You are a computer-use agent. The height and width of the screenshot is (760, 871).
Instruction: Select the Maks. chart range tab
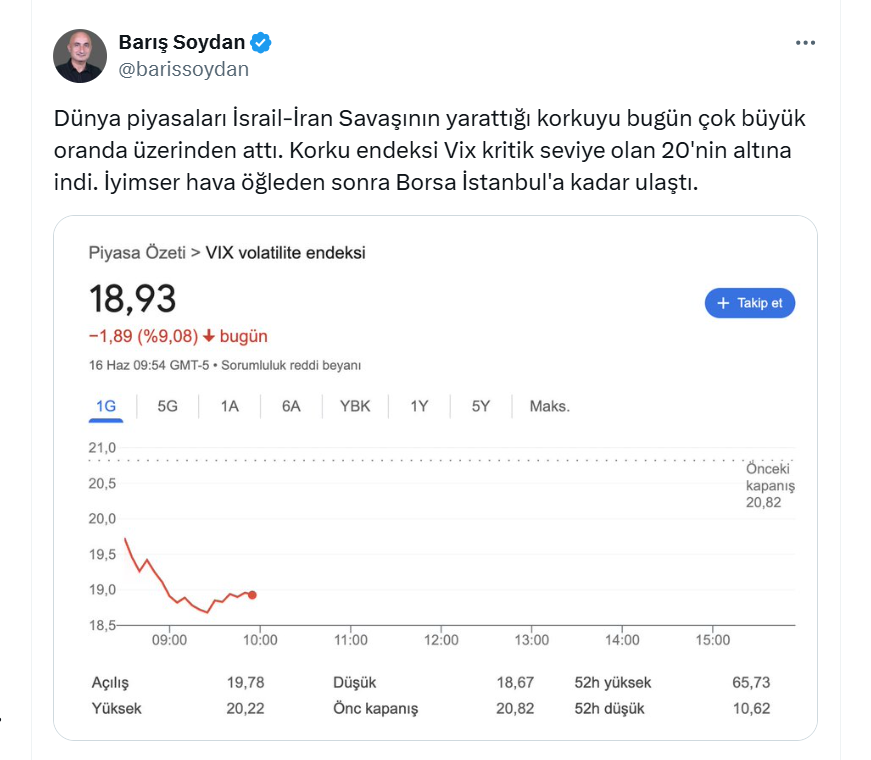550,407
